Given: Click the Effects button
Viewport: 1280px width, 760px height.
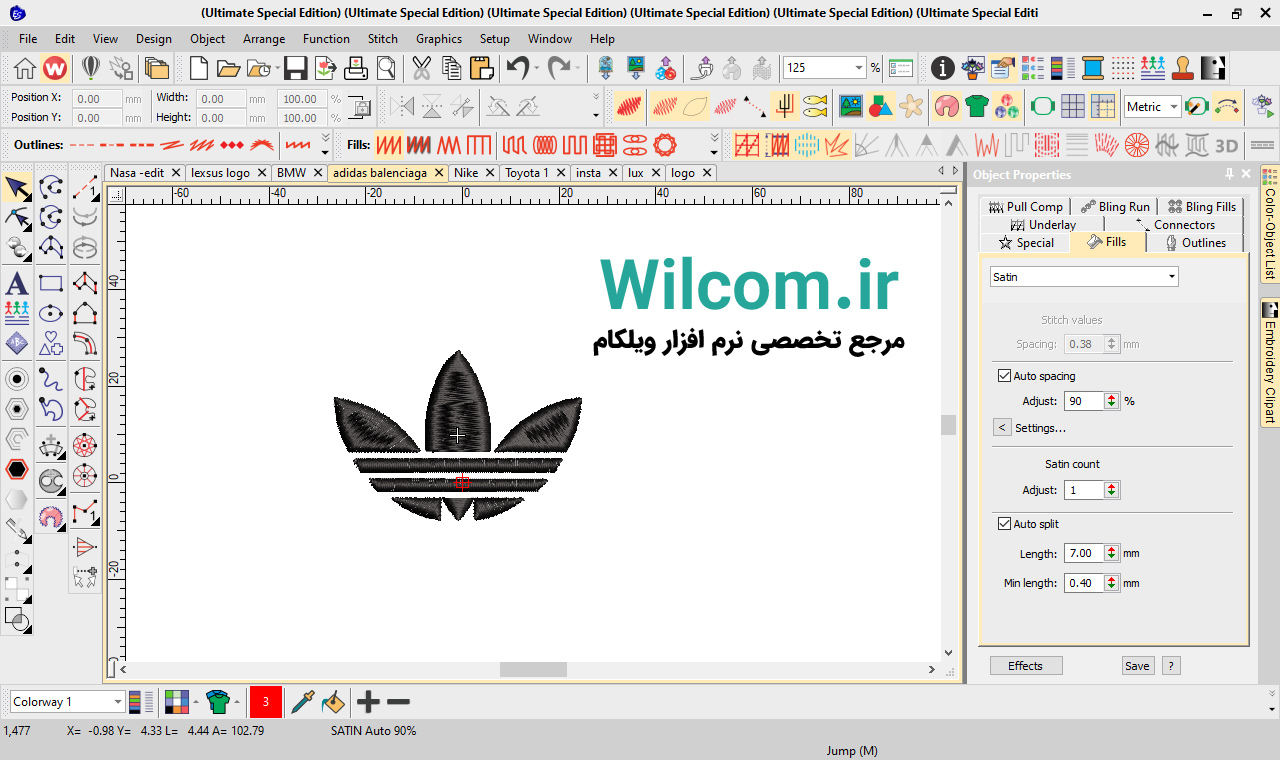Looking at the screenshot, I should click(x=1026, y=666).
